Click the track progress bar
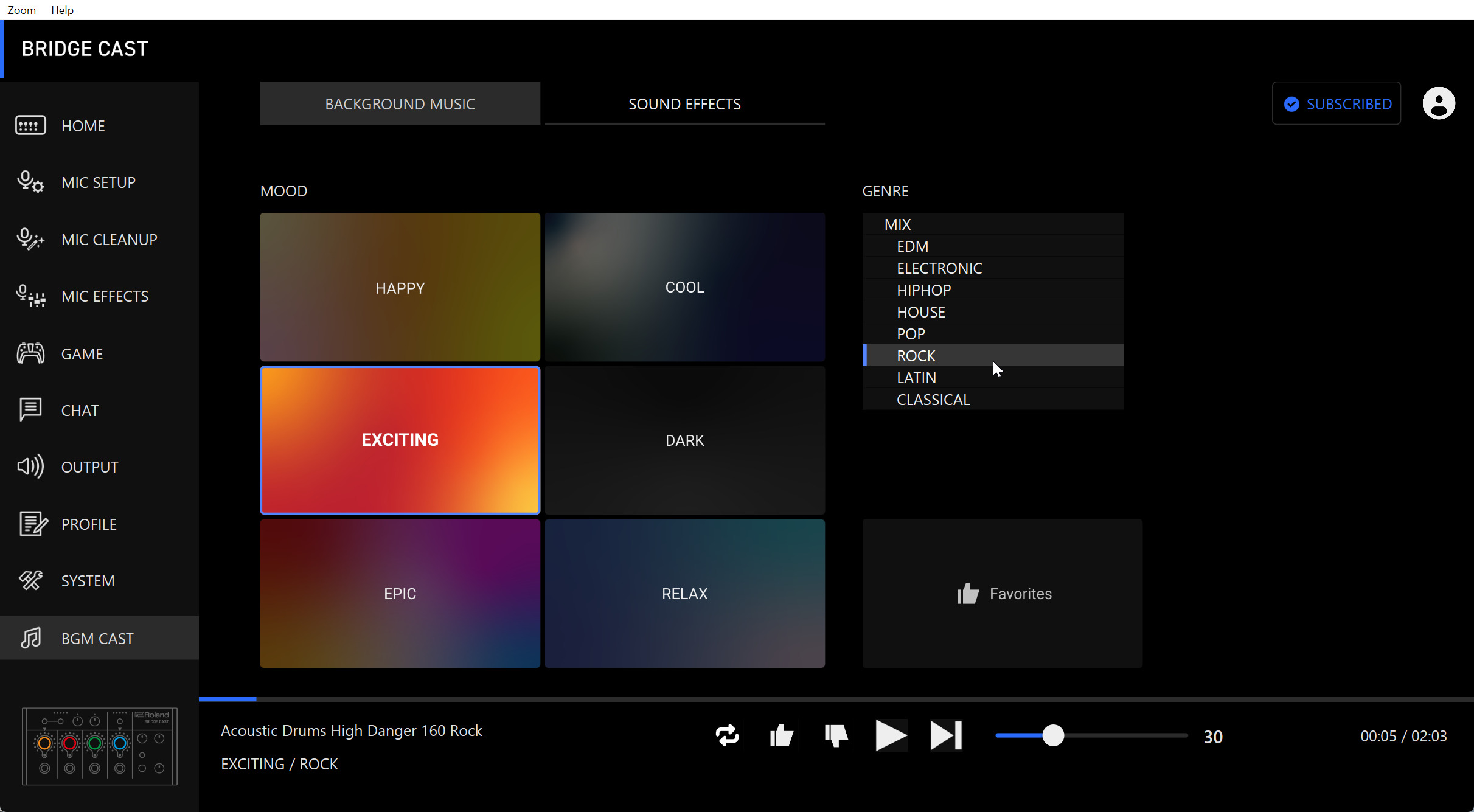1474x812 pixels. [836, 699]
